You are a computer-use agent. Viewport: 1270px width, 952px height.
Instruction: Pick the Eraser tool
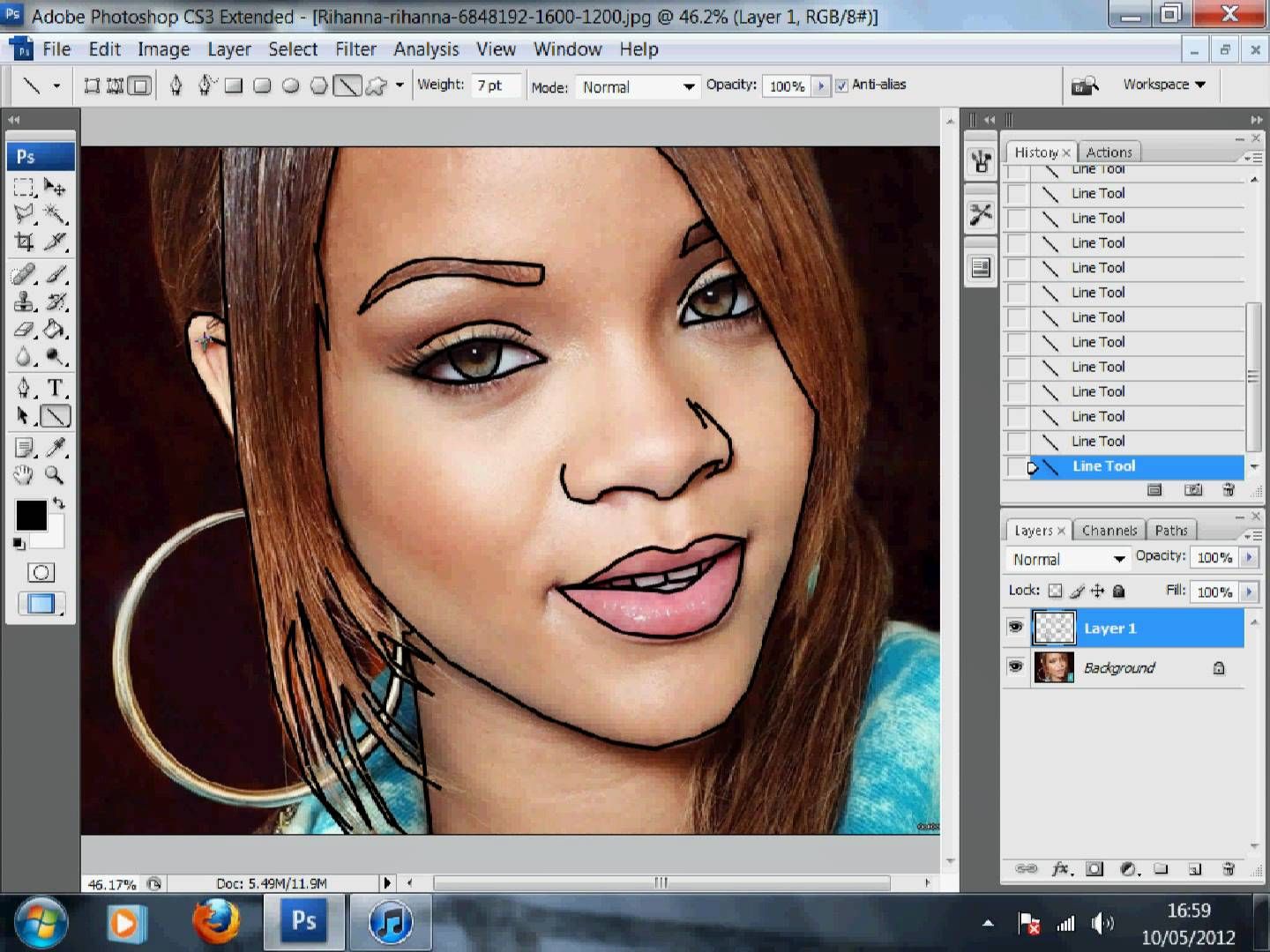click(x=24, y=330)
